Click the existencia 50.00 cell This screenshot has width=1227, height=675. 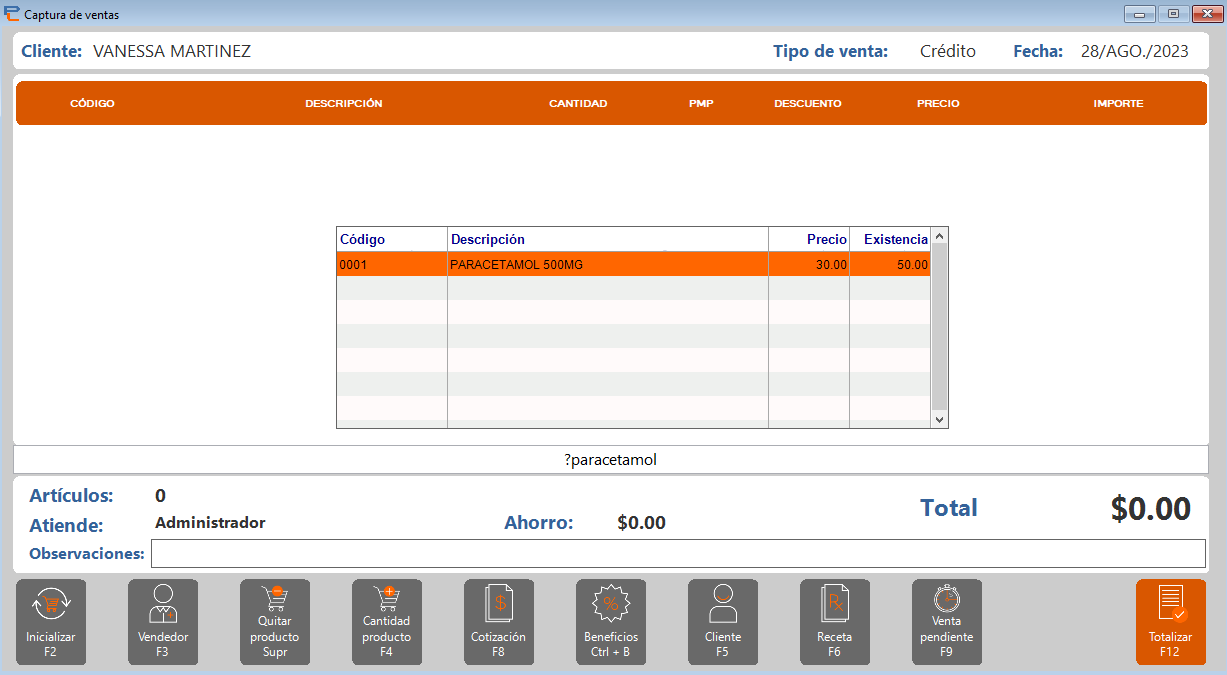890,264
